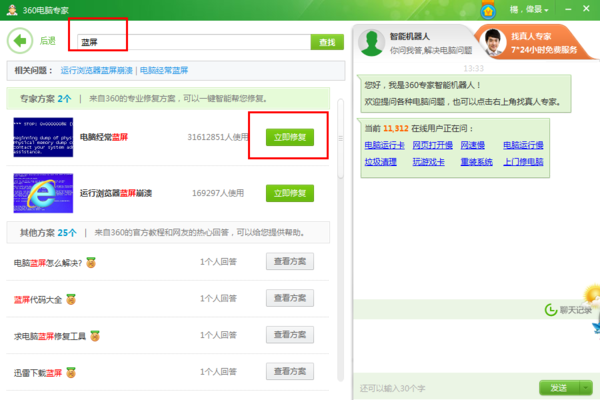Click medal icon beside 电脑蓝屏怎么解决?
Viewport: 600px width, 400px height.
91,263
